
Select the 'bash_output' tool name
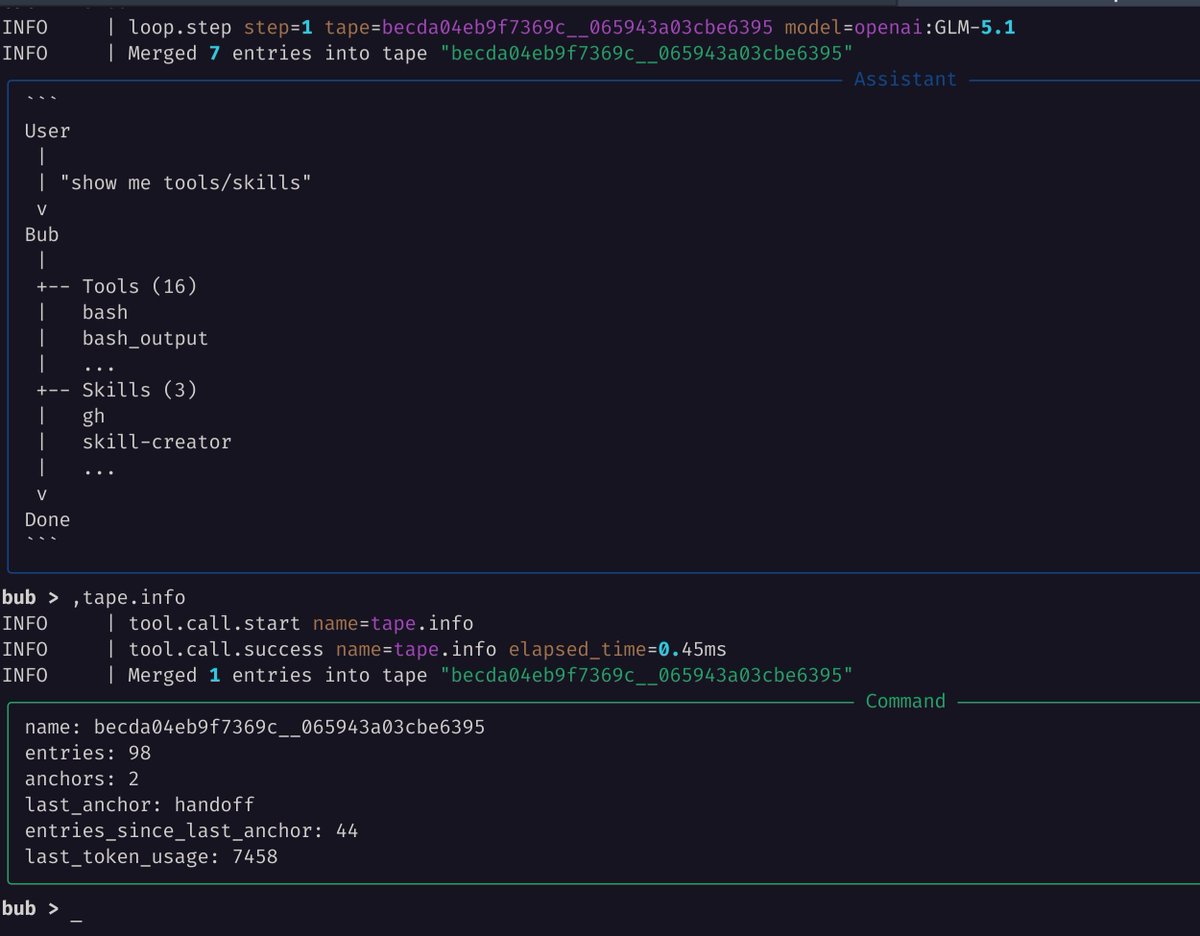(x=145, y=339)
